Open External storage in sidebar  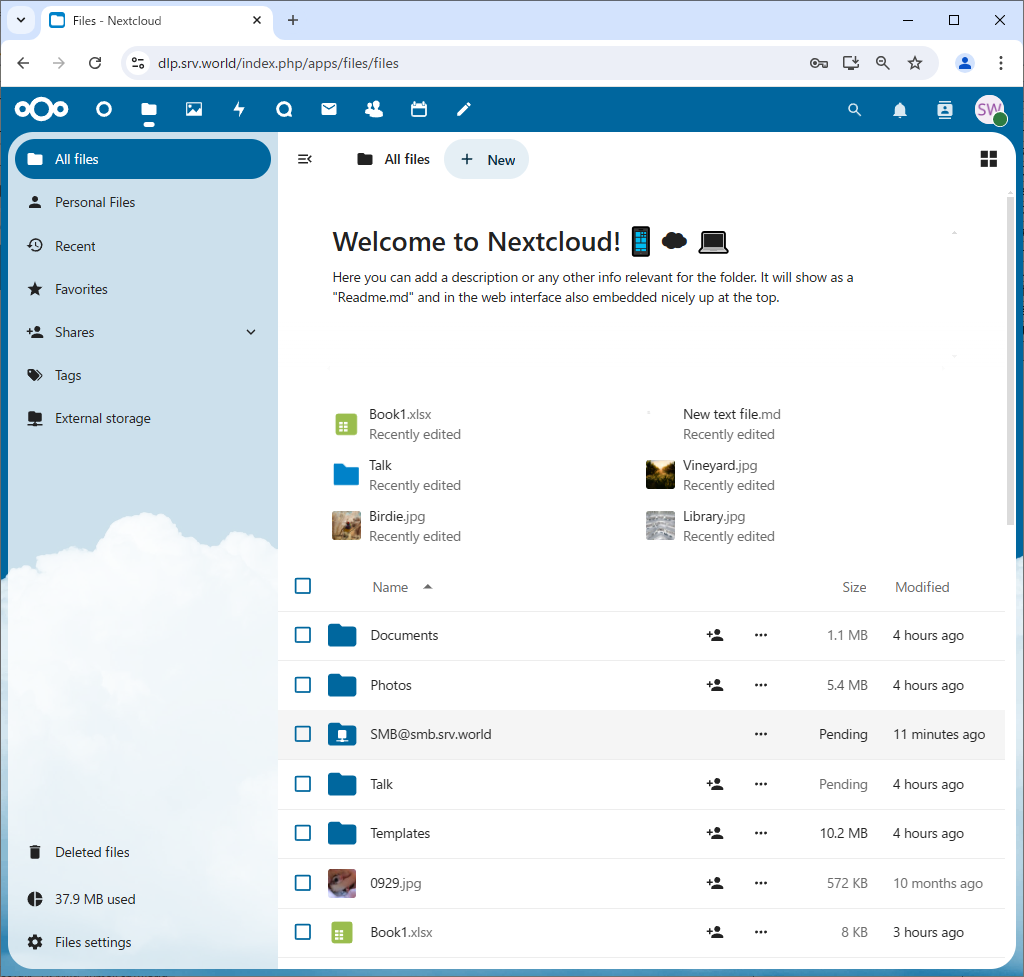point(102,418)
